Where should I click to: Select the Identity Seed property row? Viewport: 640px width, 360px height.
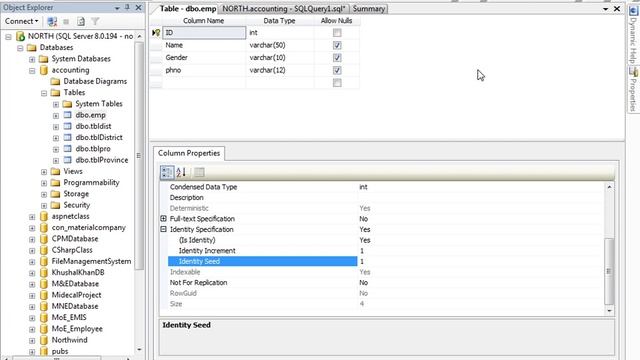click(x=262, y=261)
